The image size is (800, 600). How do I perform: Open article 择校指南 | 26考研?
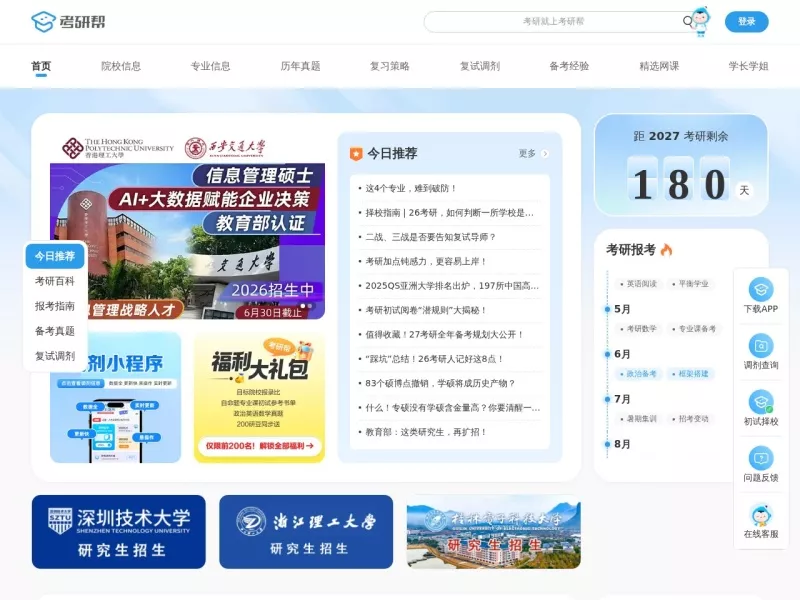[x=450, y=213]
